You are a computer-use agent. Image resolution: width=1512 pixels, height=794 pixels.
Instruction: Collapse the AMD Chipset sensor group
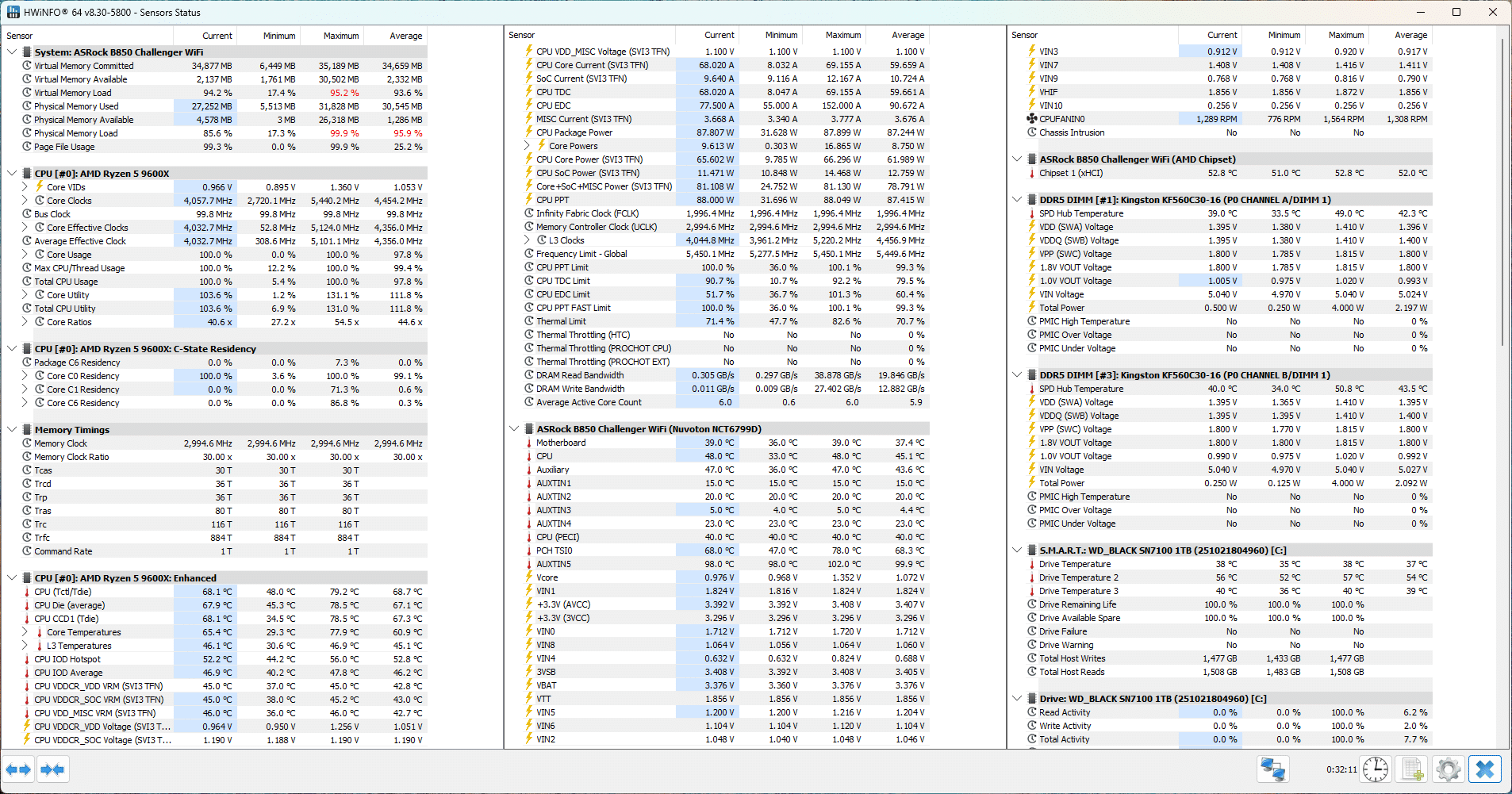[1017, 159]
